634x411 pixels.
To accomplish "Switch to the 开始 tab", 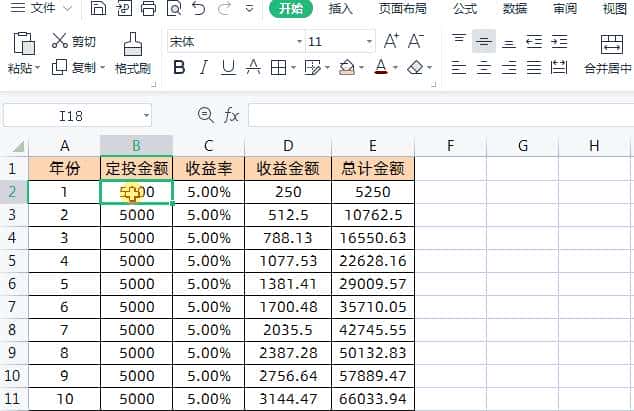I will [291, 8].
